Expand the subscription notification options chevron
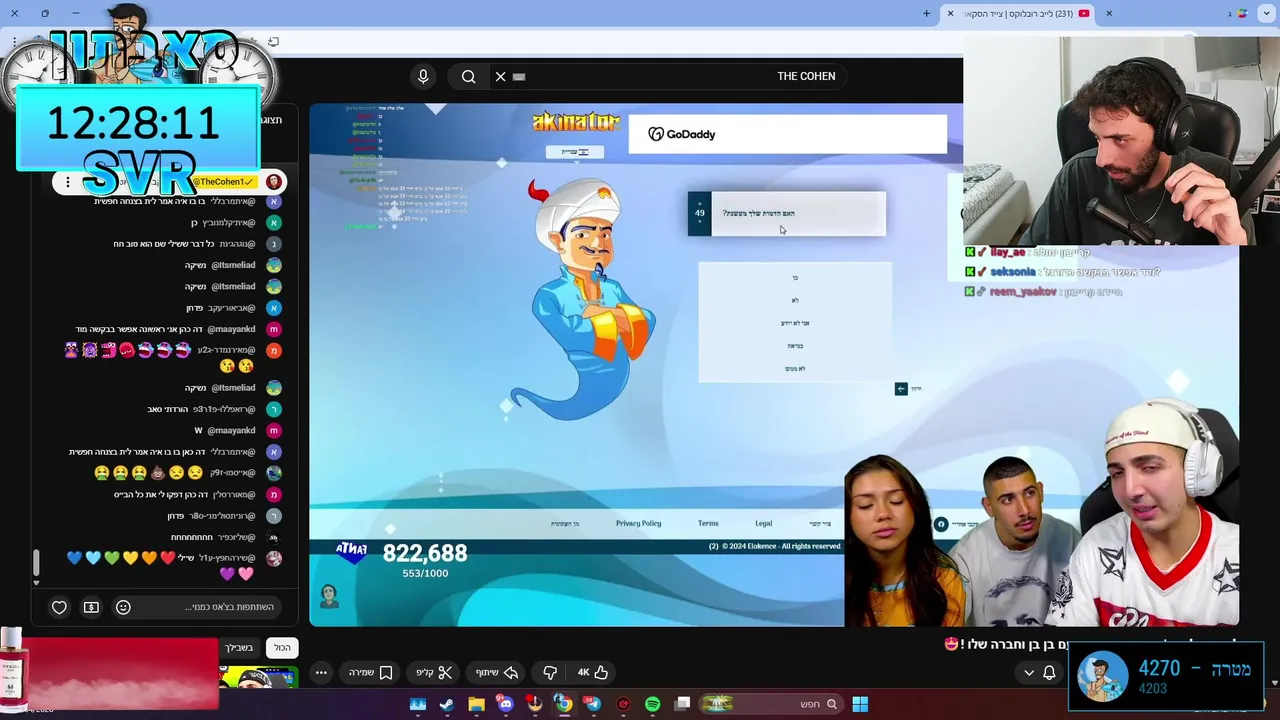Screen dimensions: 1280x720 1029,673
